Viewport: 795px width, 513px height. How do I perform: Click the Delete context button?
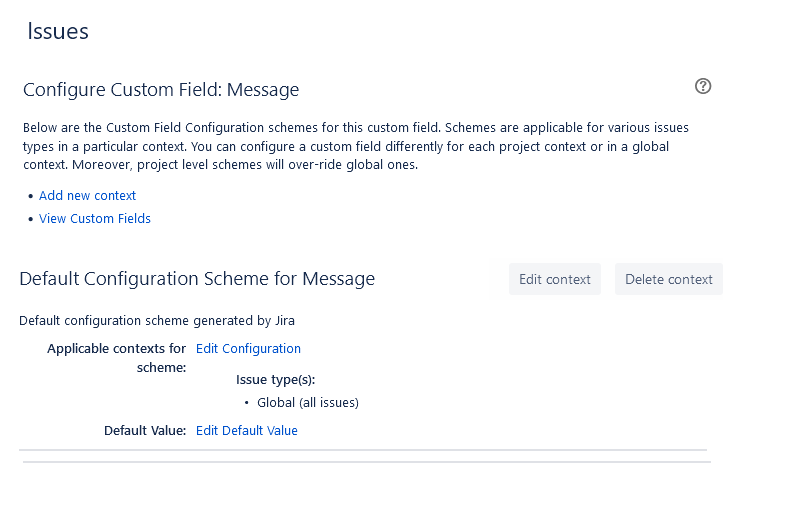[668, 280]
